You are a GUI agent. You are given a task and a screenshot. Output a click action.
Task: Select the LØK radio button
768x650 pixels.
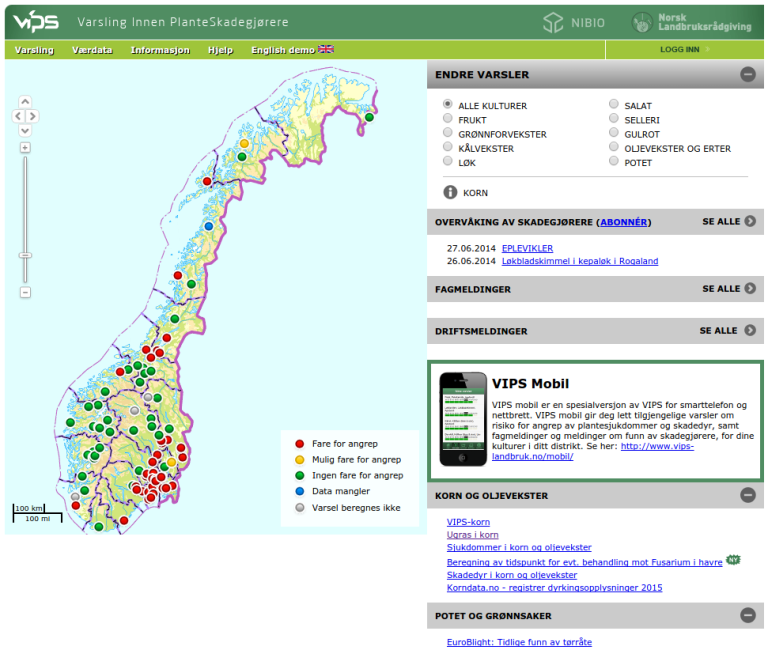click(x=447, y=161)
